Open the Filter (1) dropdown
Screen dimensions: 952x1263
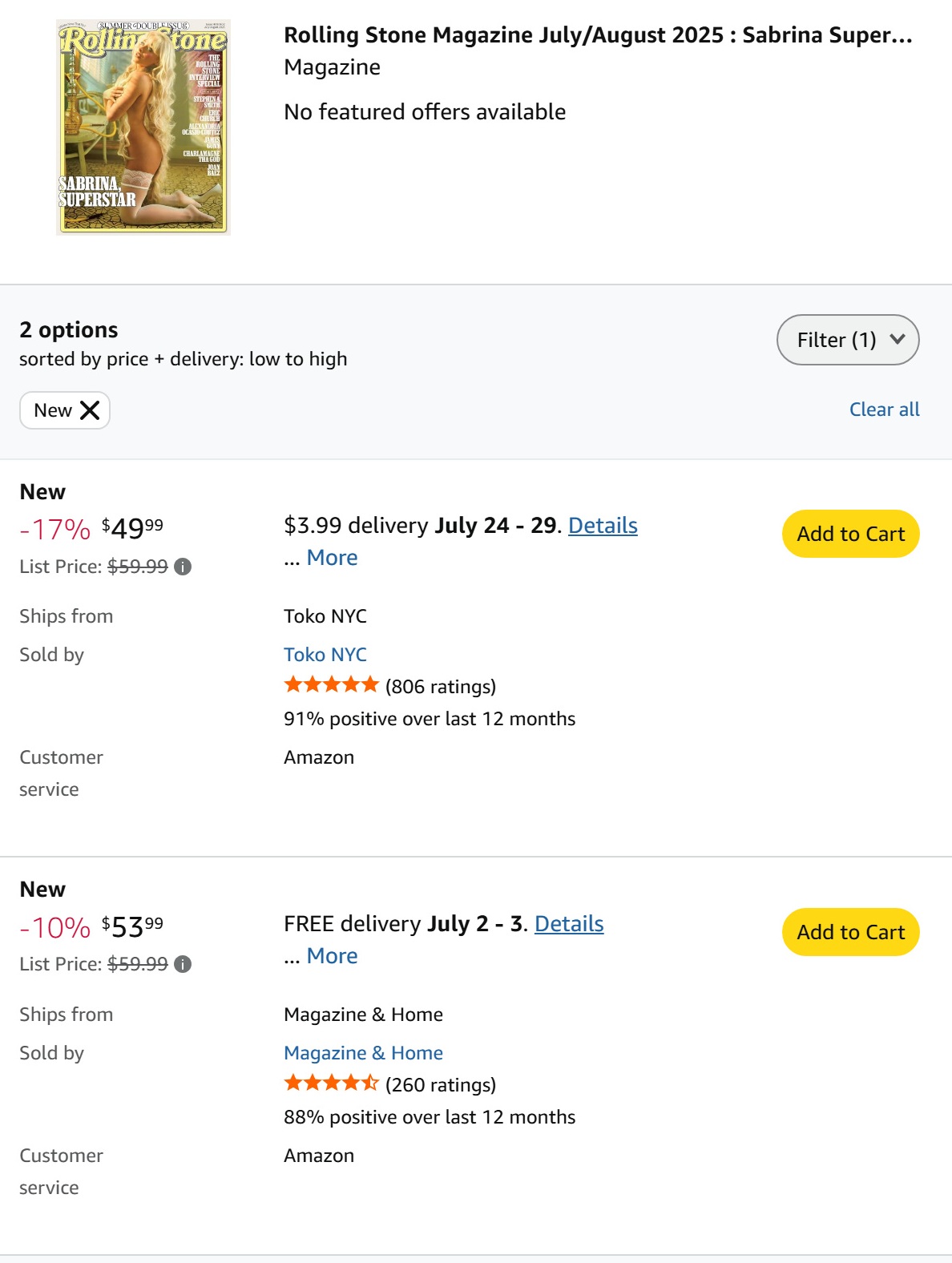(848, 340)
